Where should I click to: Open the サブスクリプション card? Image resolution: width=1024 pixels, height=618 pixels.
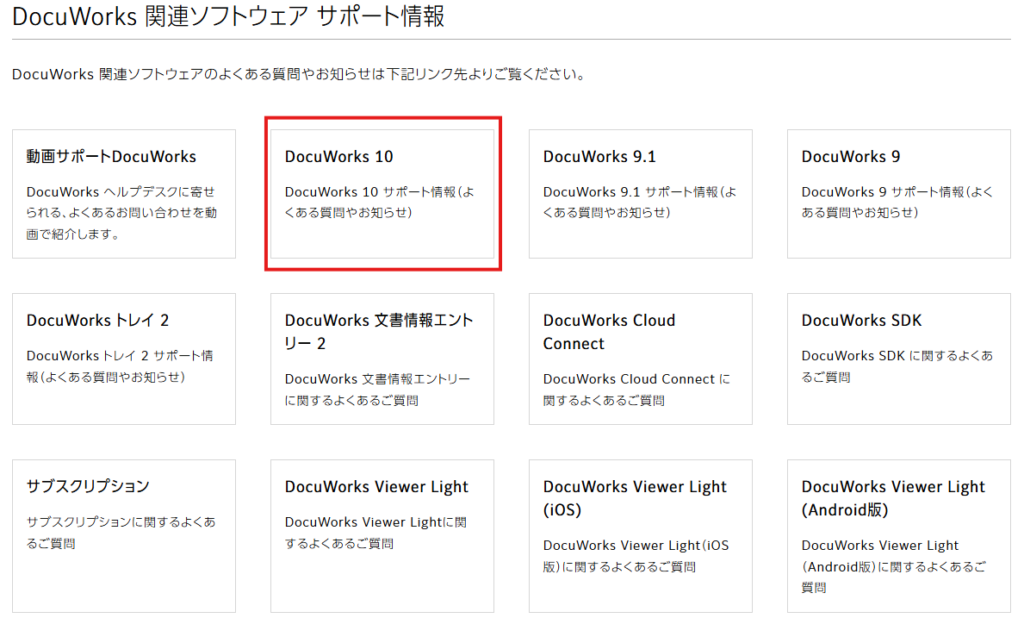point(124,536)
